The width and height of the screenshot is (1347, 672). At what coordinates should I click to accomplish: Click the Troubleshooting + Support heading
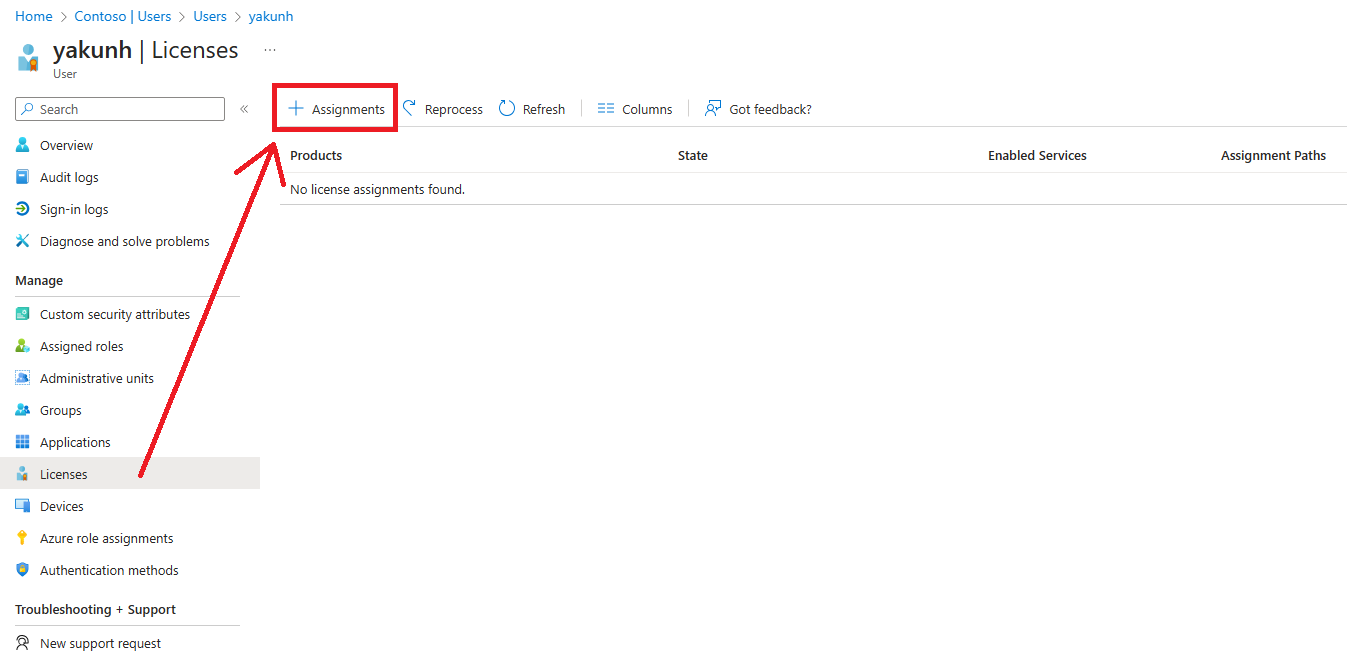point(95,609)
